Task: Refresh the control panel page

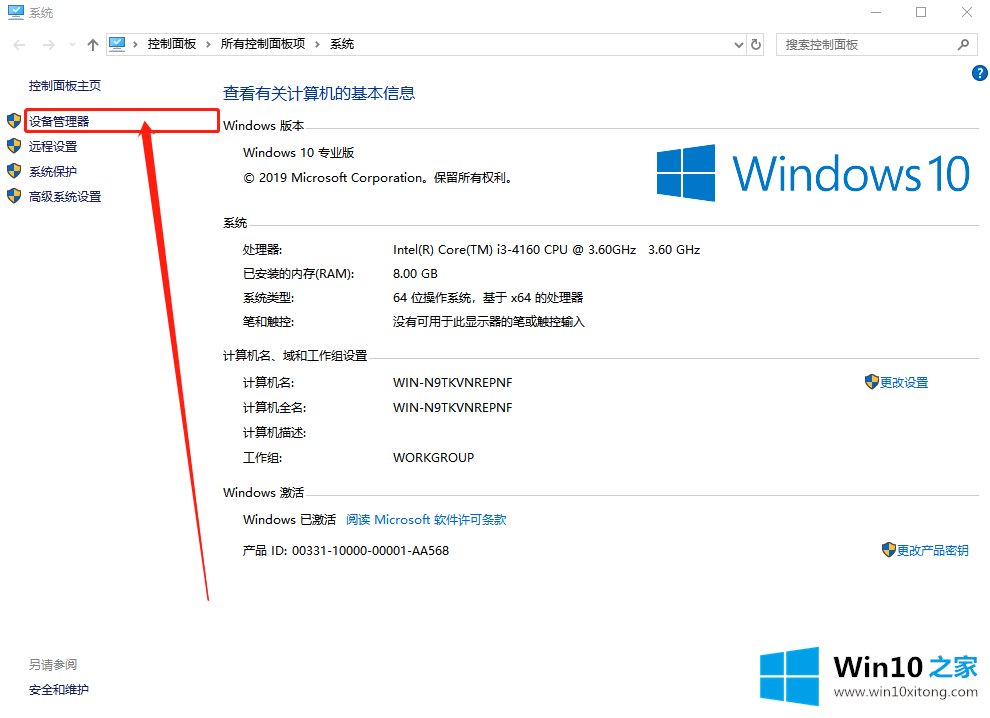Action: (756, 45)
